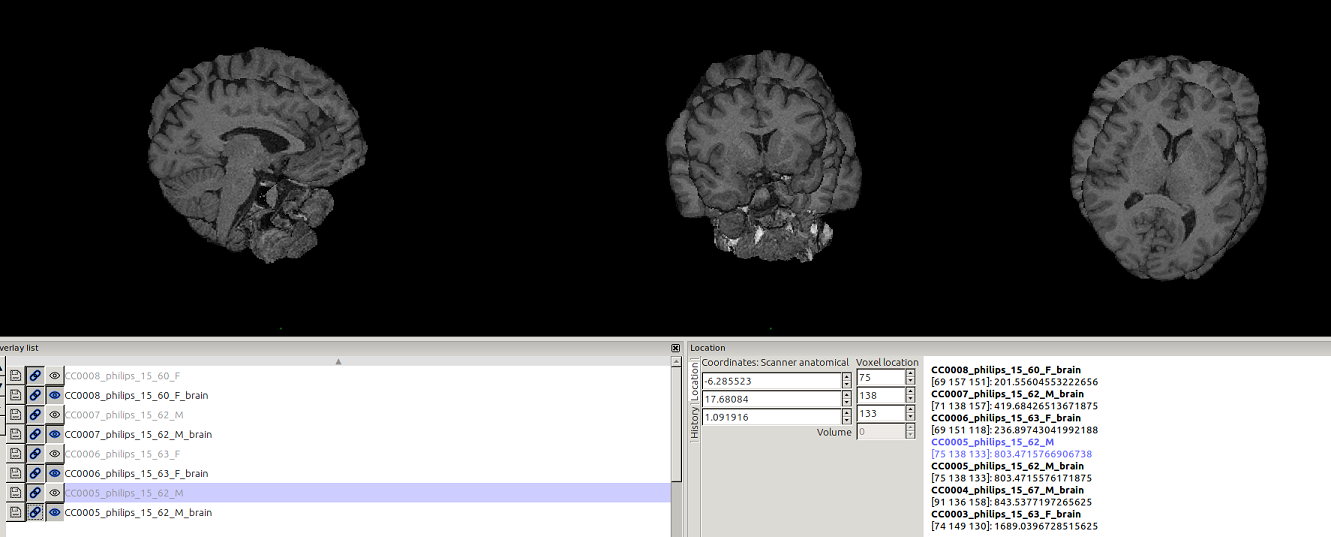Click save icon for CC0008_philips_15_60_F overlay
Viewport: 1331px width, 537px height.
pos(16,376)
